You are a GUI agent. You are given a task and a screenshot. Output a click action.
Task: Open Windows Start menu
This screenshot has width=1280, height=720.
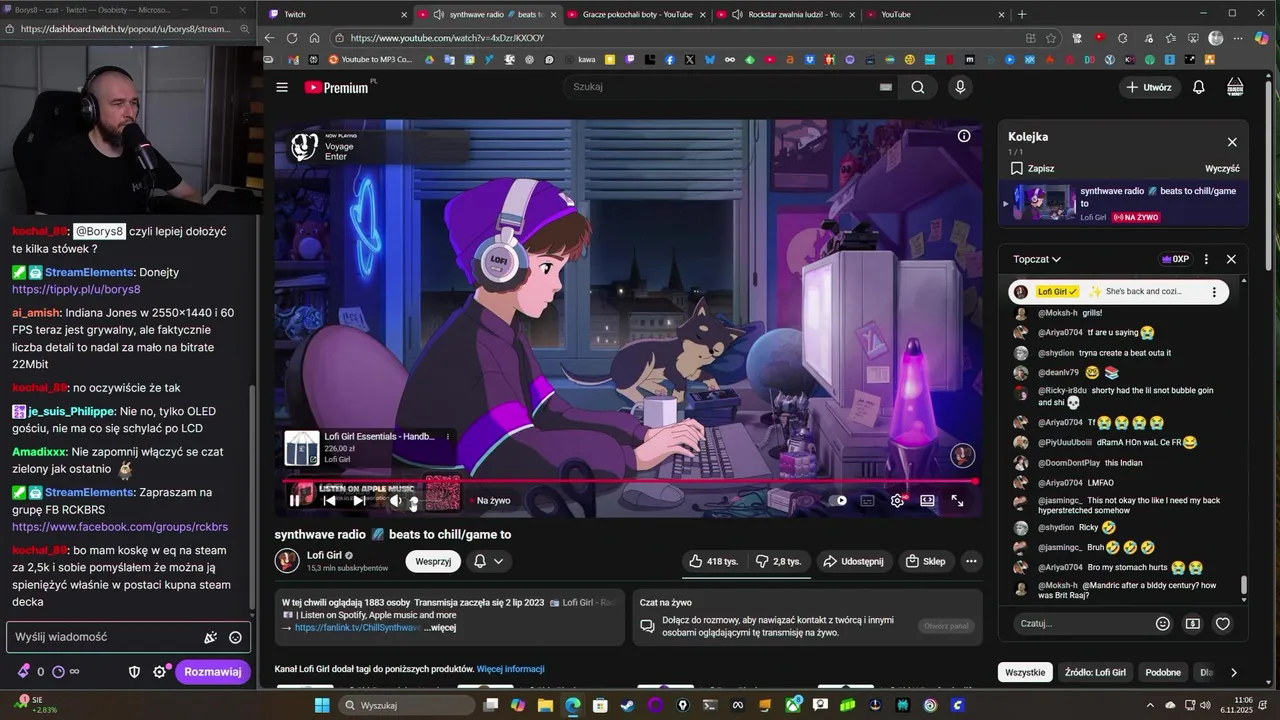322,705
